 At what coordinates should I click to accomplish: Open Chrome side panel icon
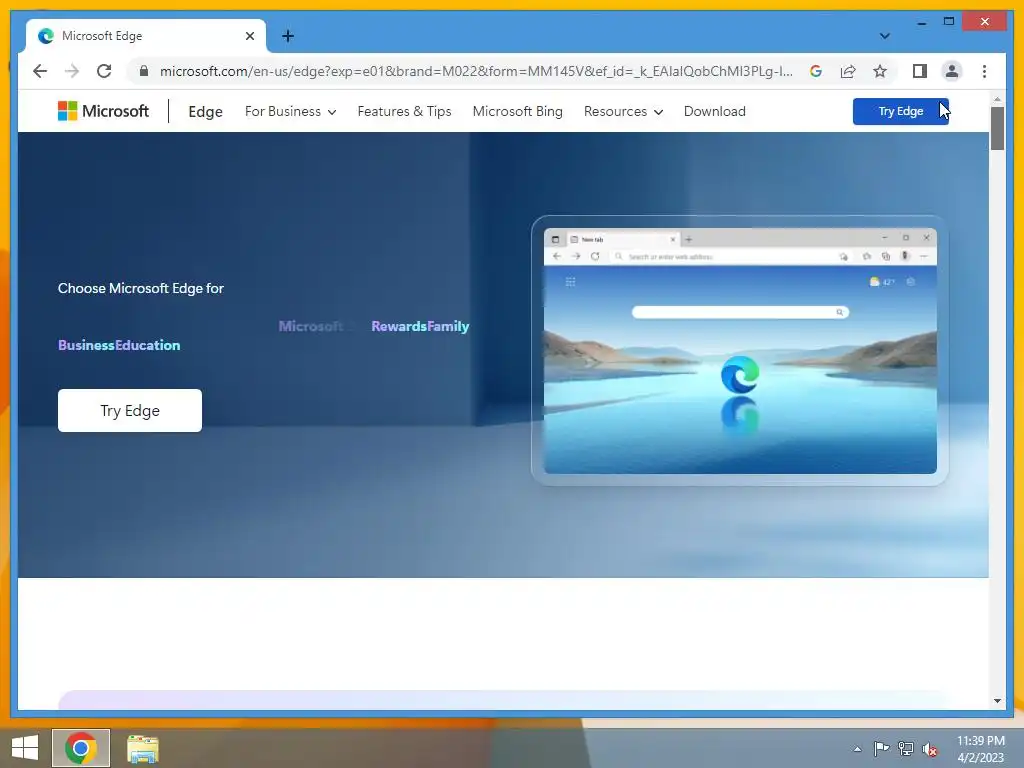[x=920, y=71]
